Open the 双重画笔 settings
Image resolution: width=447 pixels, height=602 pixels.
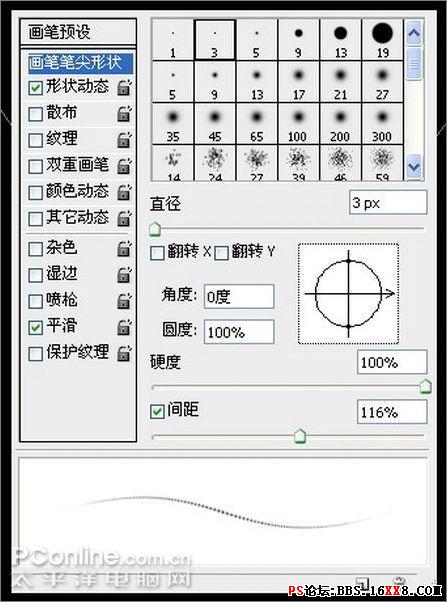coord(77,165)
